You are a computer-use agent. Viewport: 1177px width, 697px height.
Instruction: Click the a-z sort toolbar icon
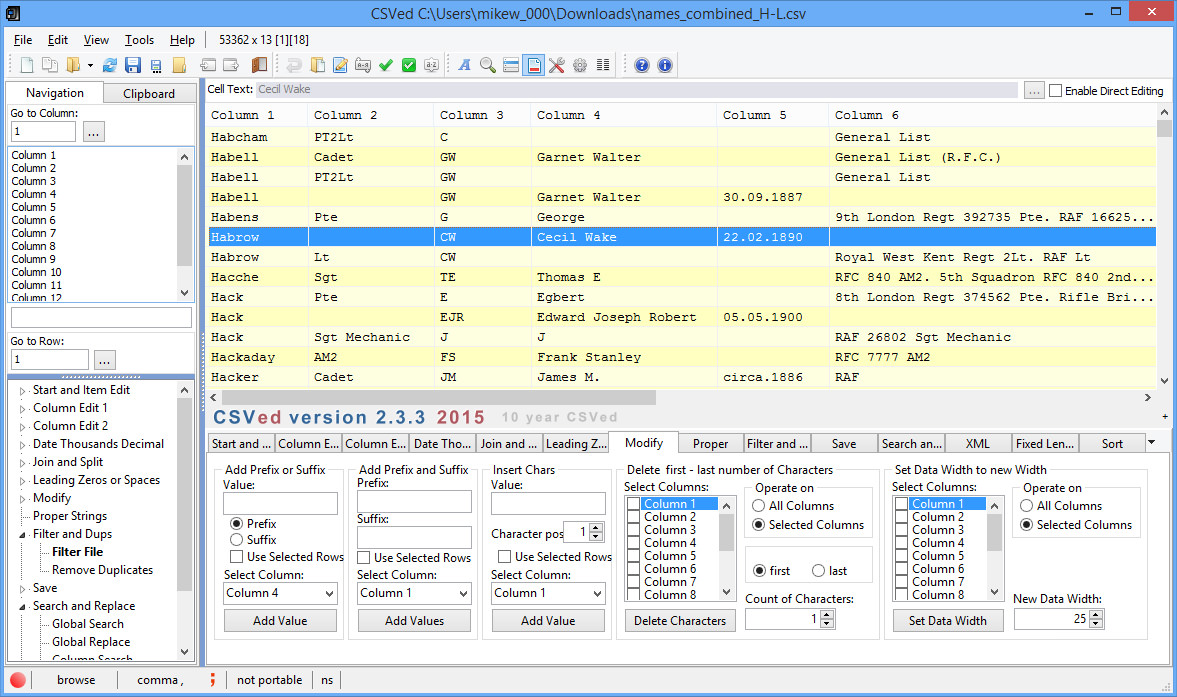(x=431, y=64)
